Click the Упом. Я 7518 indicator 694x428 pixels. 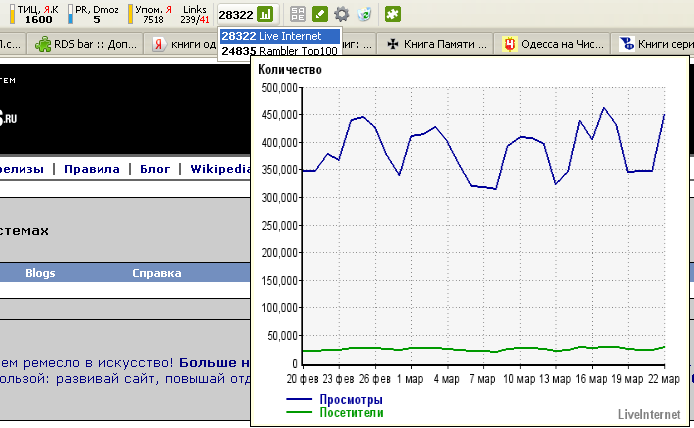click(x=150, y=15)
